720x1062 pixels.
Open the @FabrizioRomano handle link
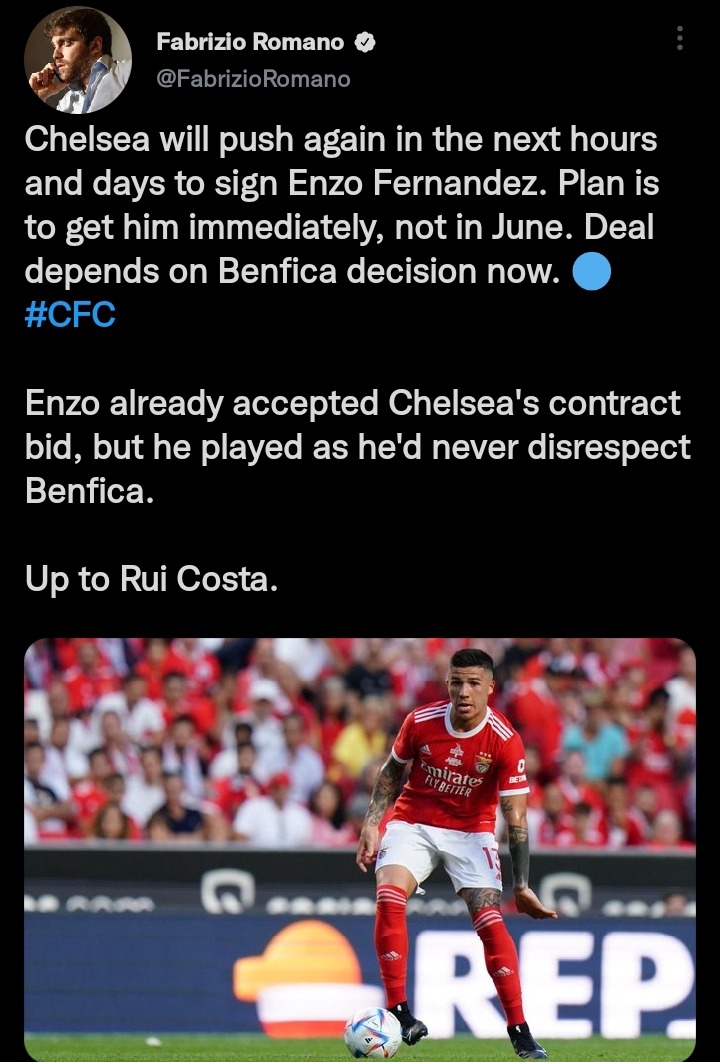point(254,78)
